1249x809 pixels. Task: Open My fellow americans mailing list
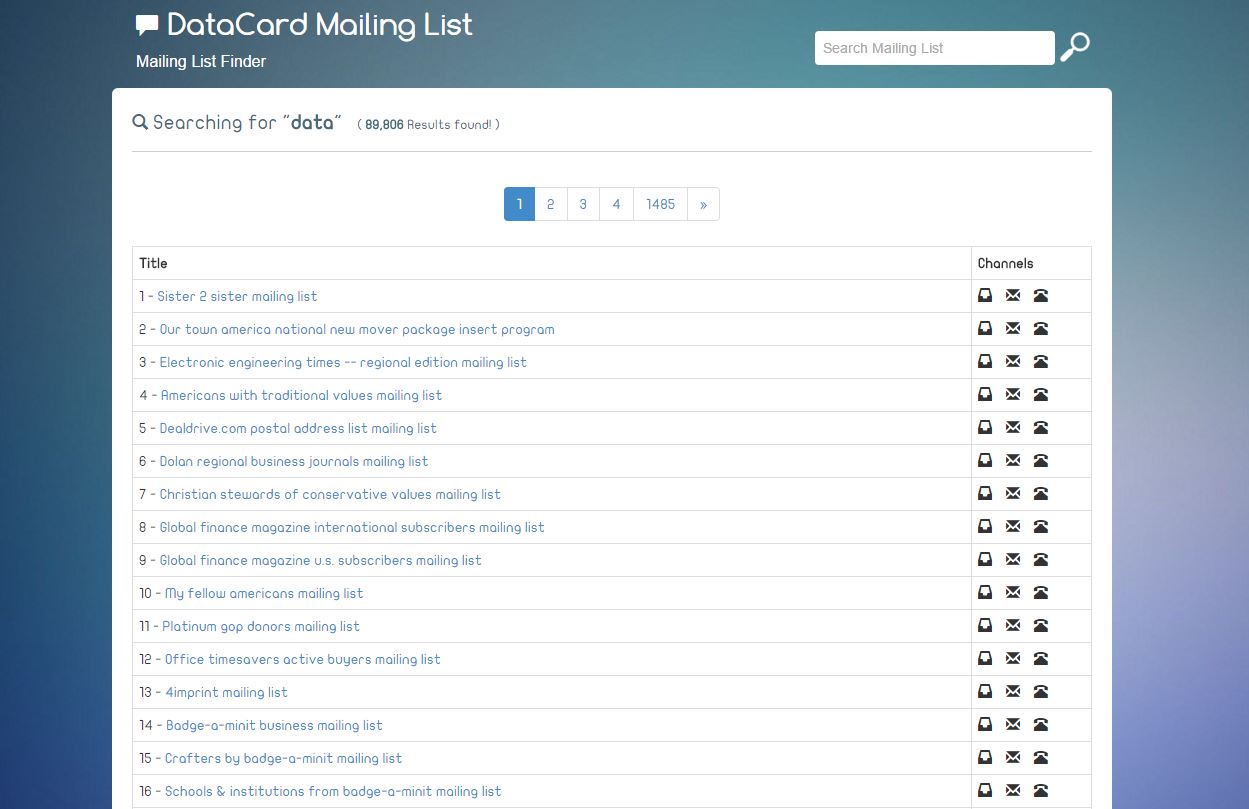click(264, 593)
